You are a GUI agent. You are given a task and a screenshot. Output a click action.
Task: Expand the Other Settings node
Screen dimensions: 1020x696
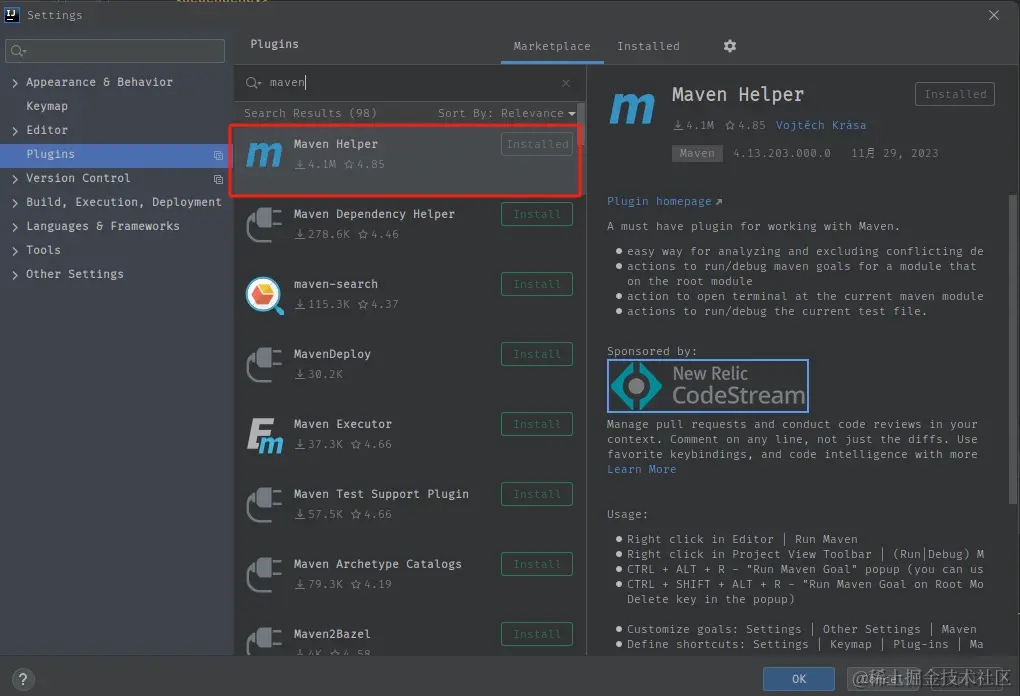pyautogui.click(x=15, y=275)
